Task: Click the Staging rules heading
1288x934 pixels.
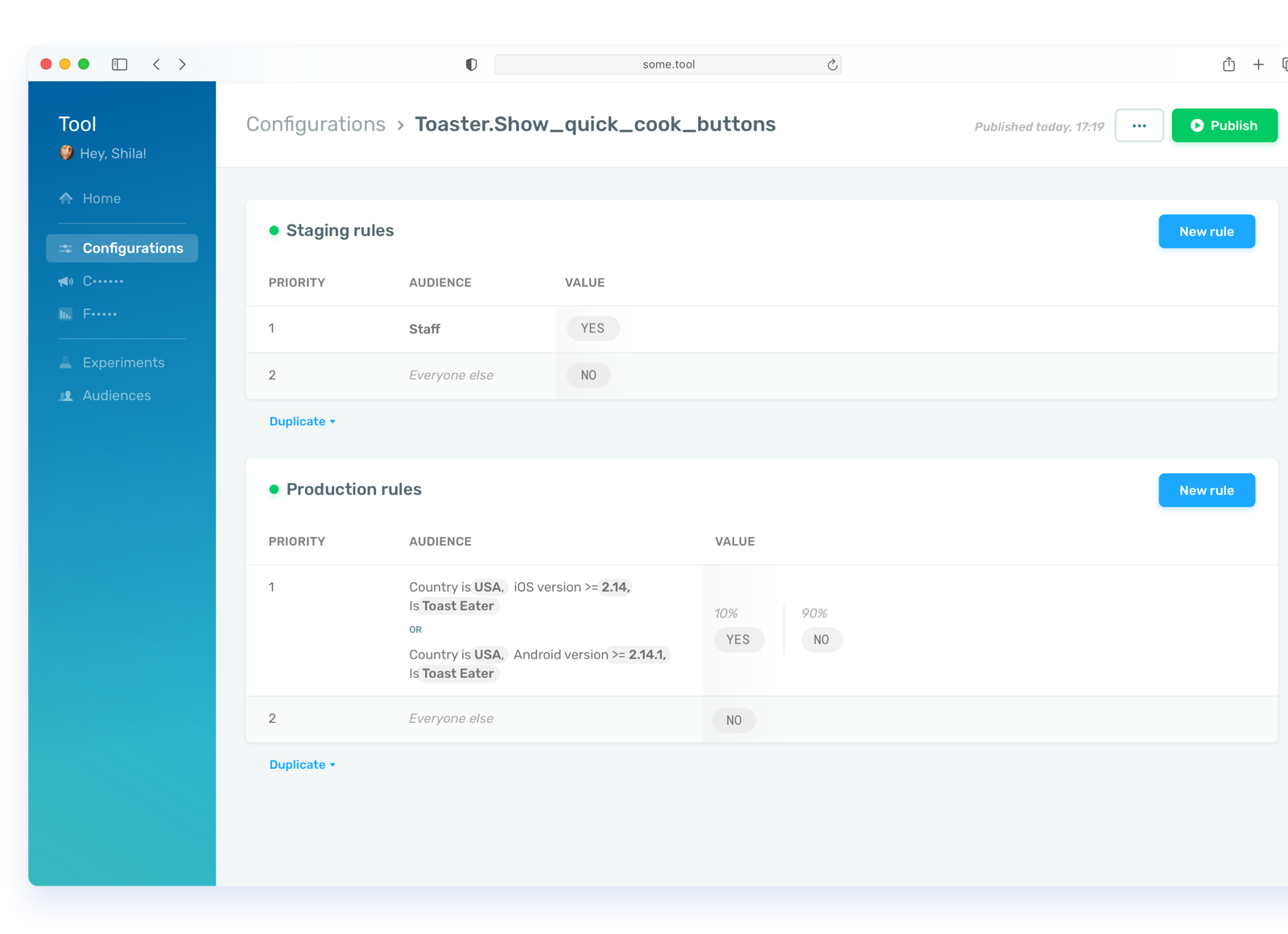Action: coord(340,230)
